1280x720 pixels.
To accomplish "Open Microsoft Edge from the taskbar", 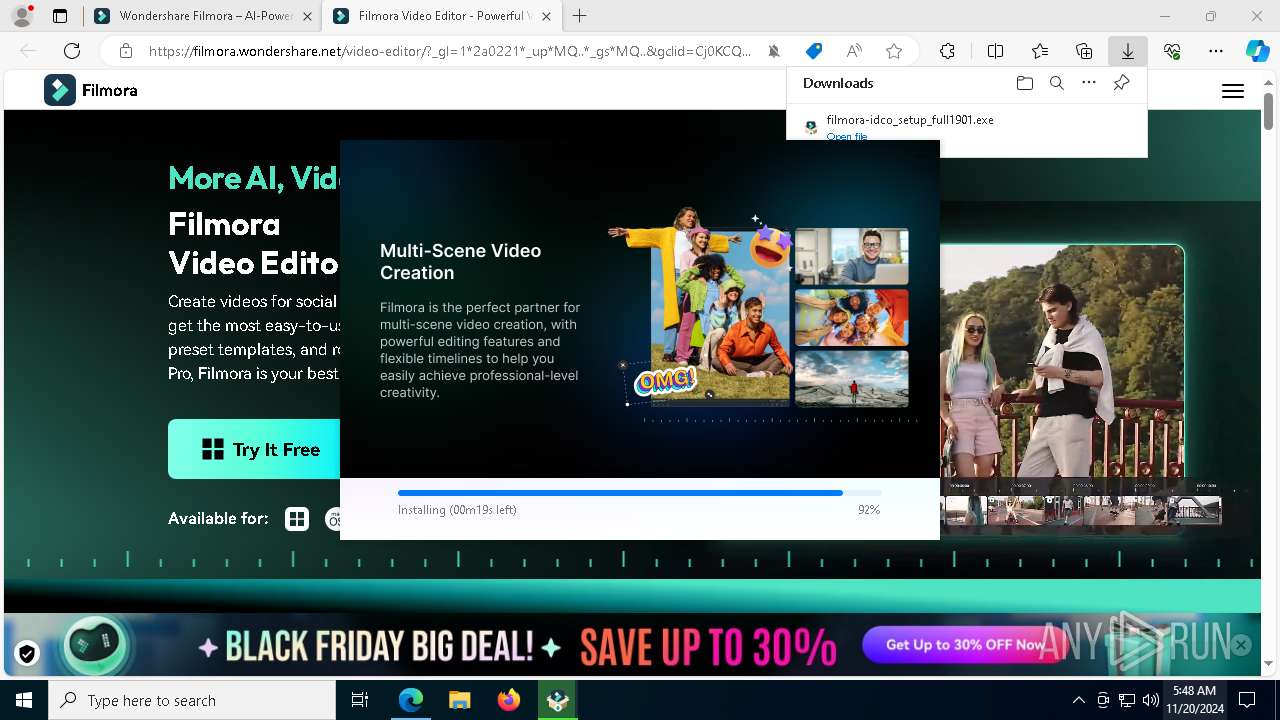I will coord(411,700).
